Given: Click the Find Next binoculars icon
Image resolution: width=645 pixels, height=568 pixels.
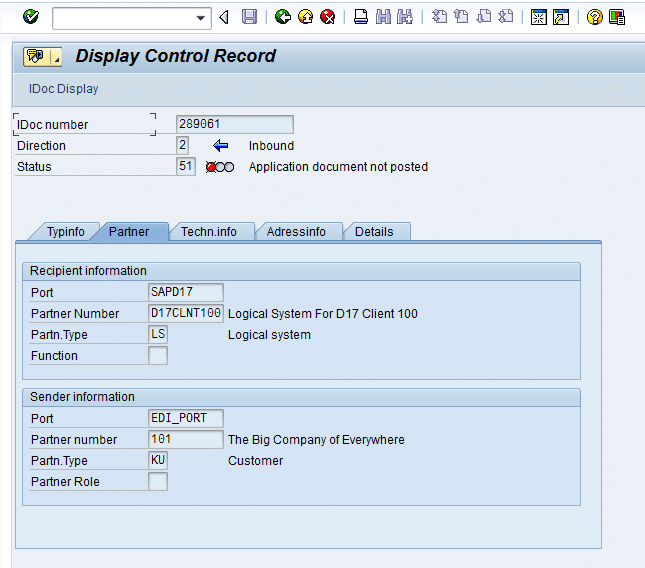Looking at the screenshot, I should tap(405, 17).
